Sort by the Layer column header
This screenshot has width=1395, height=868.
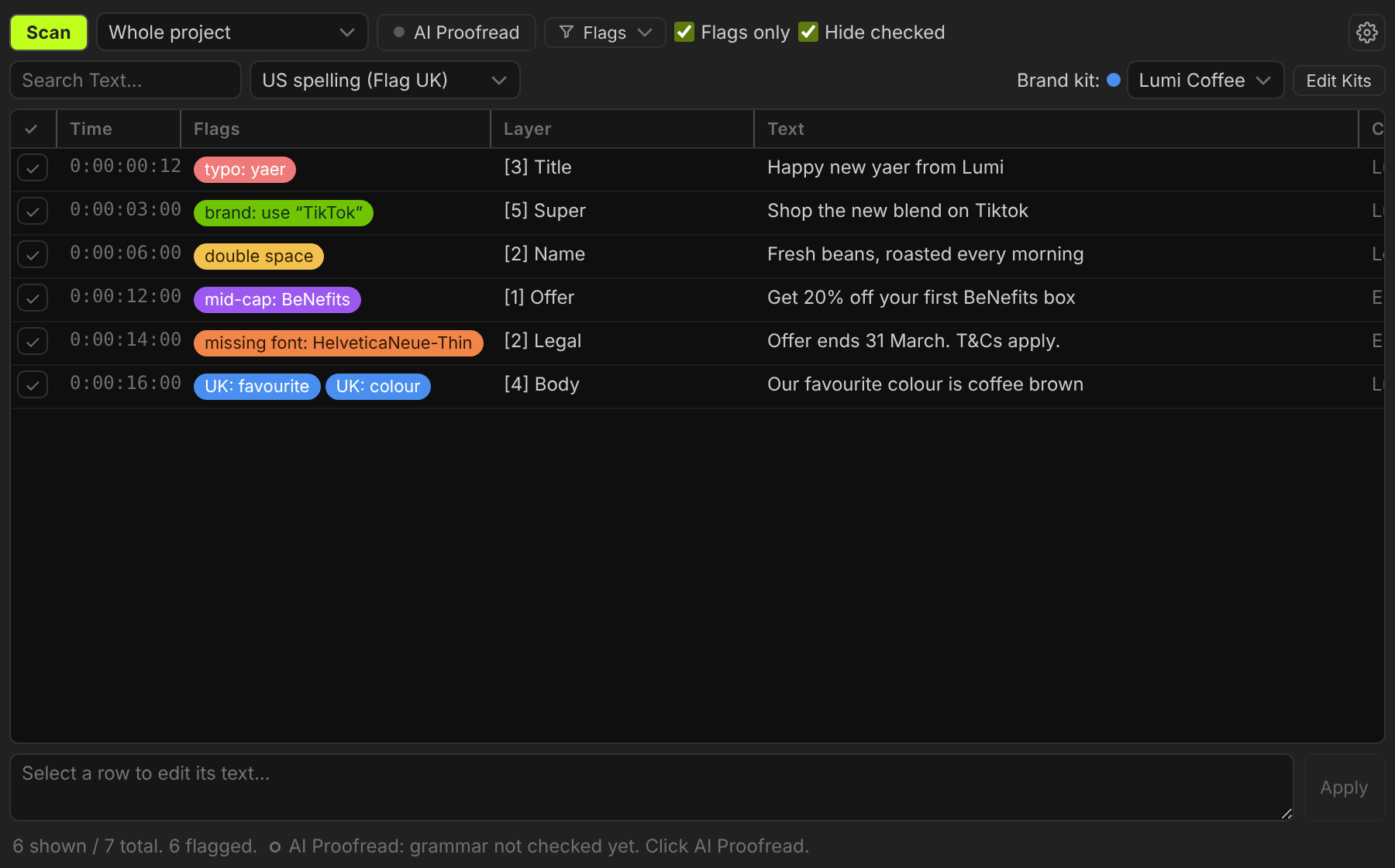pyautogui.click(x=622, y=129)
